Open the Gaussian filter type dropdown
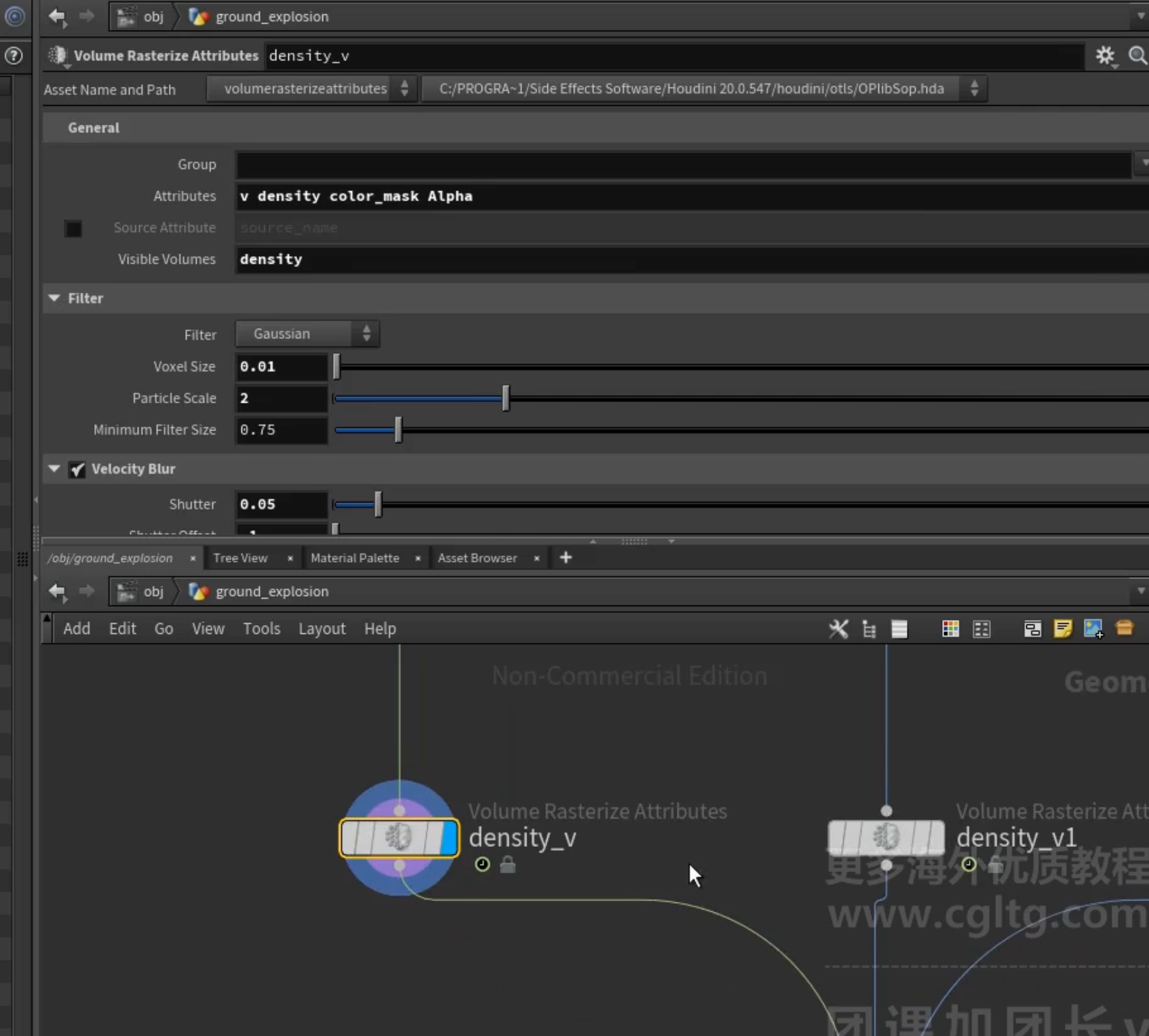This screenshot has height=1036, width=1149. click(307, 334)
